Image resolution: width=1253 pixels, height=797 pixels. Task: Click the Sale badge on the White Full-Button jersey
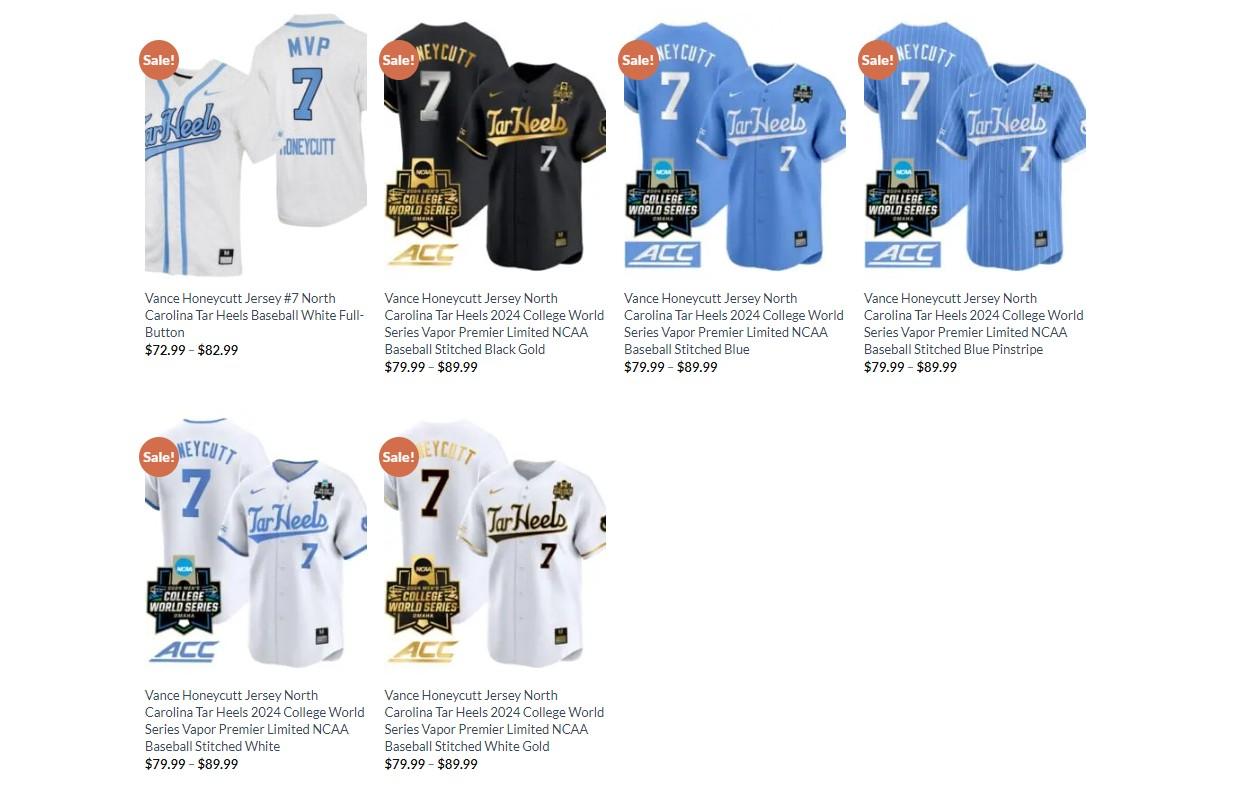[x=158, y=59]
